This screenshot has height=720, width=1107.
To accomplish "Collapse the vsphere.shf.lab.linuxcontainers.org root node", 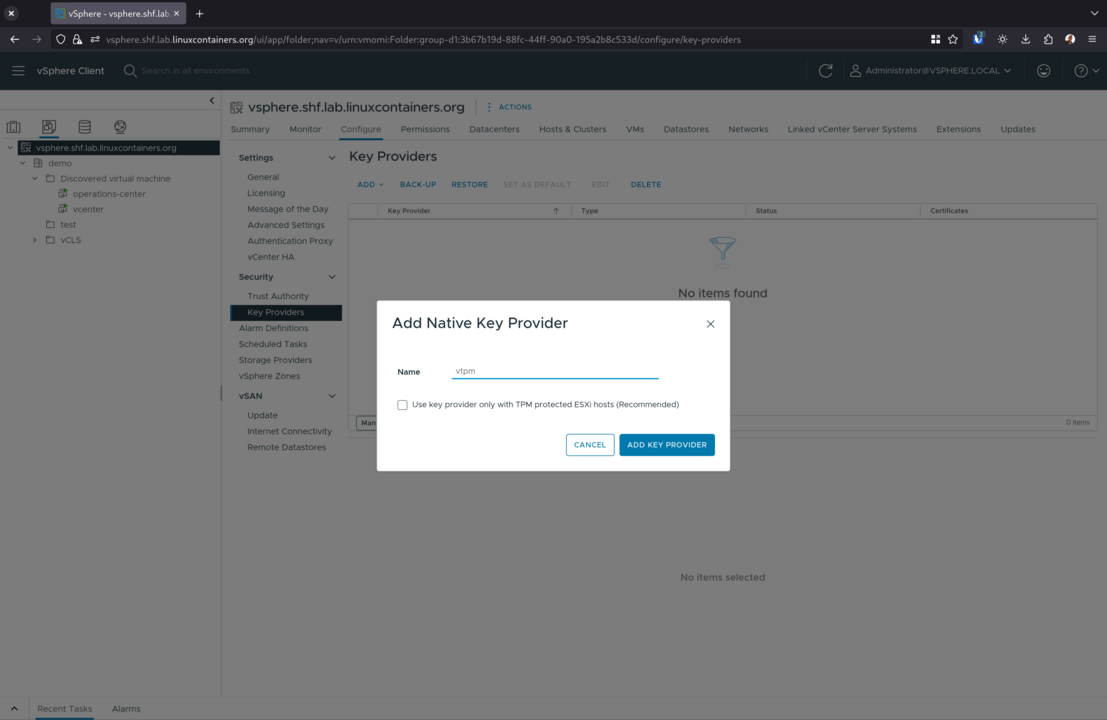I will pyautogui.click(x=10, y=148).
